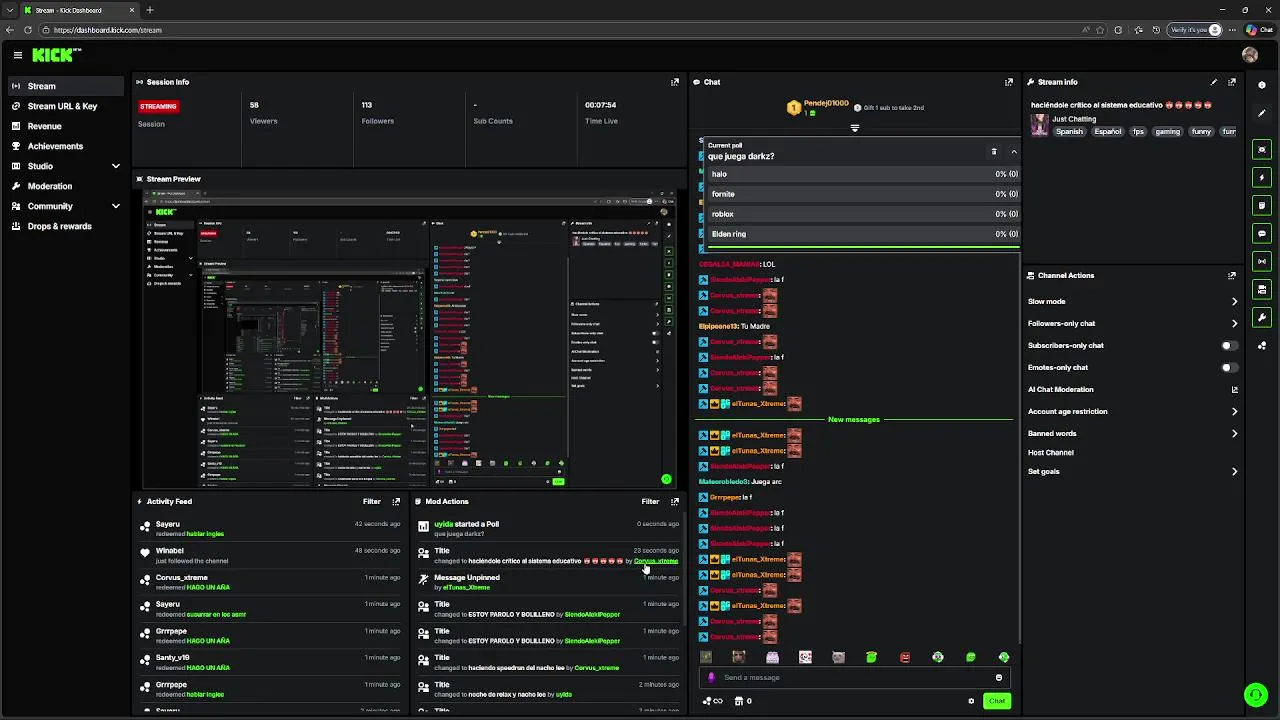Click the pencil icon in right sidebar
The width and height of the screenshot is (1280, 720).
(1262, 112)
